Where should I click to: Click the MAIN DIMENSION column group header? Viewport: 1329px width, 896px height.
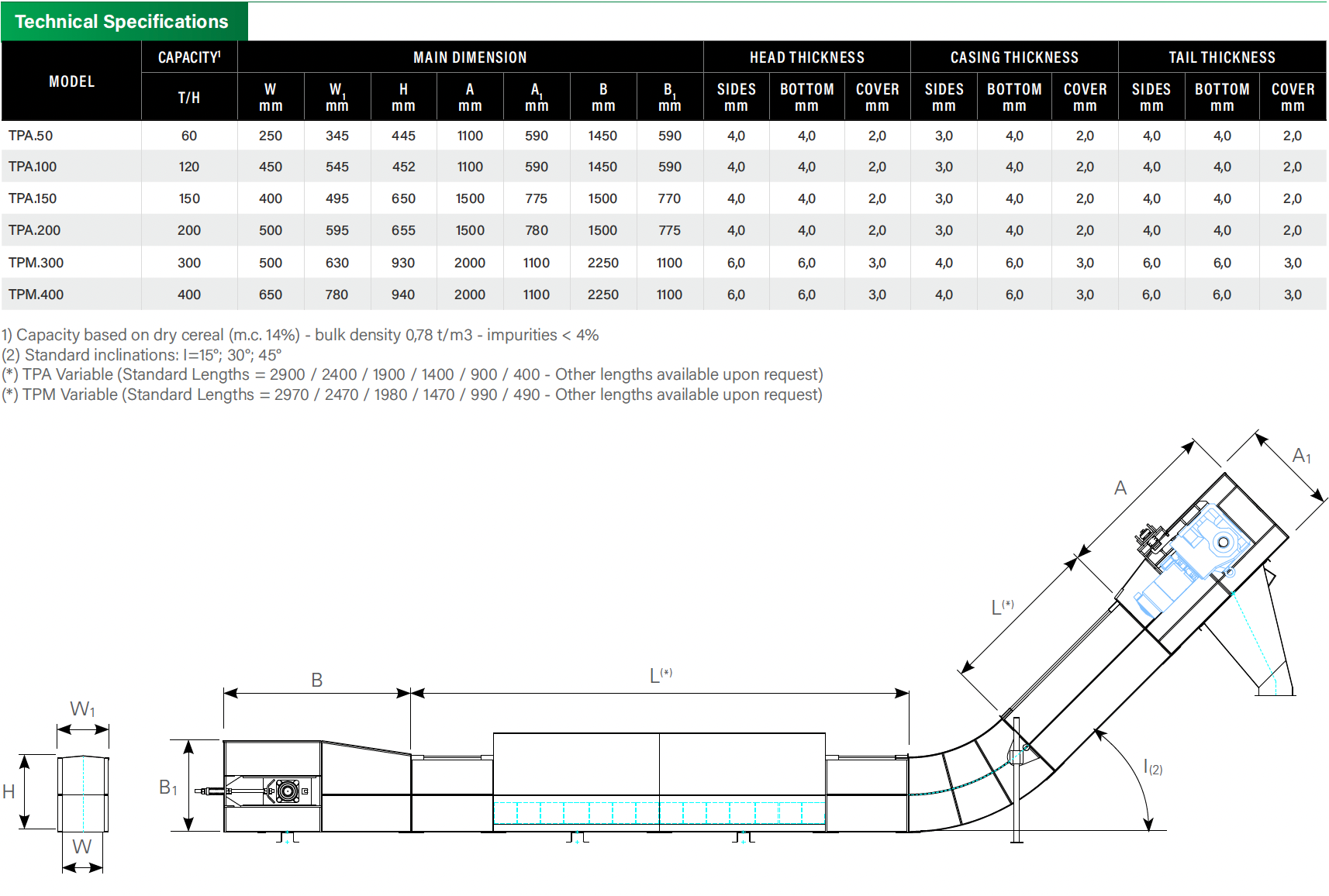pyautogui.click(x=470, y=57)
